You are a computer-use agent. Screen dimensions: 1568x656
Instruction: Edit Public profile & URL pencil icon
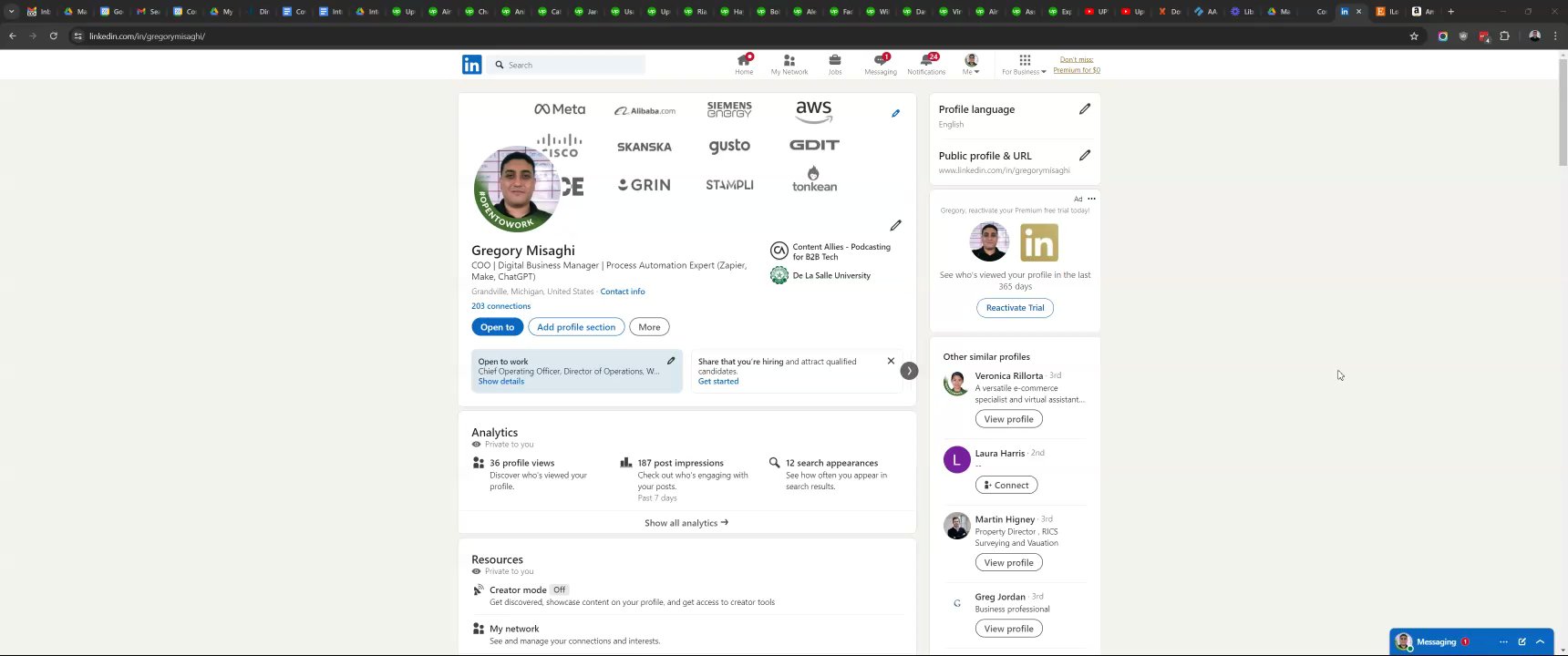[x=1085, y=155]
